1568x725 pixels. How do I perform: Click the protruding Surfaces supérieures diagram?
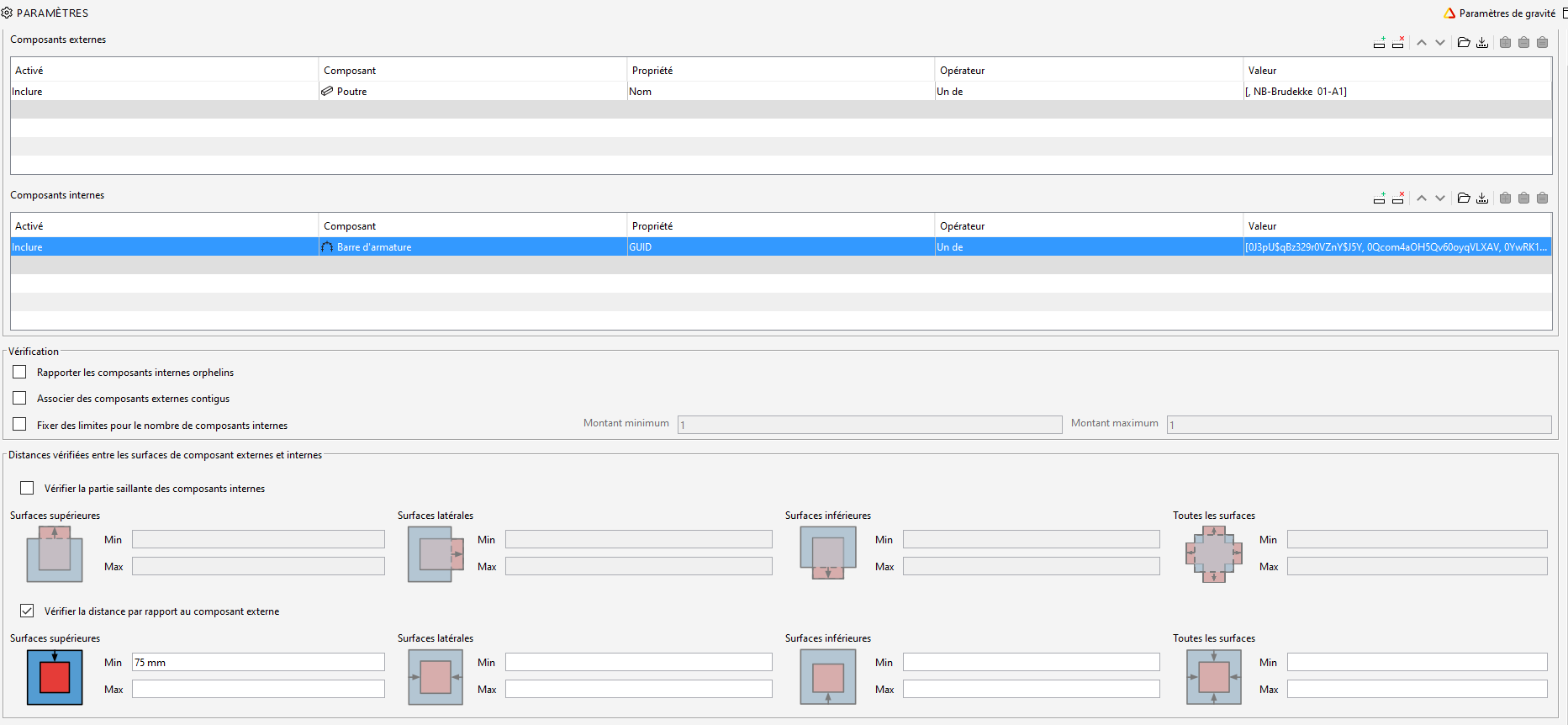pyautogui.click(x=55, y=554)
